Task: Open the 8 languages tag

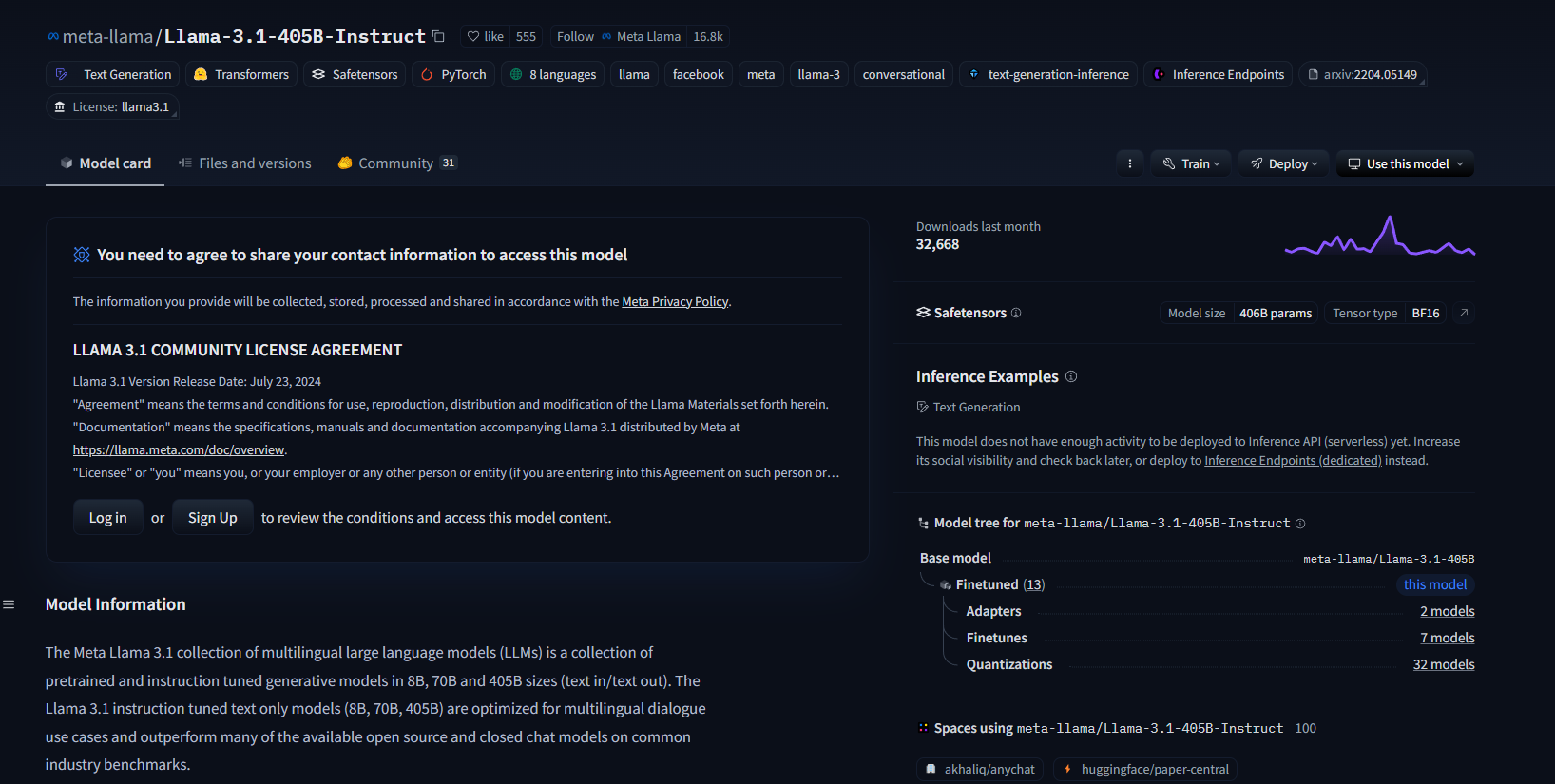Action: 552,74
